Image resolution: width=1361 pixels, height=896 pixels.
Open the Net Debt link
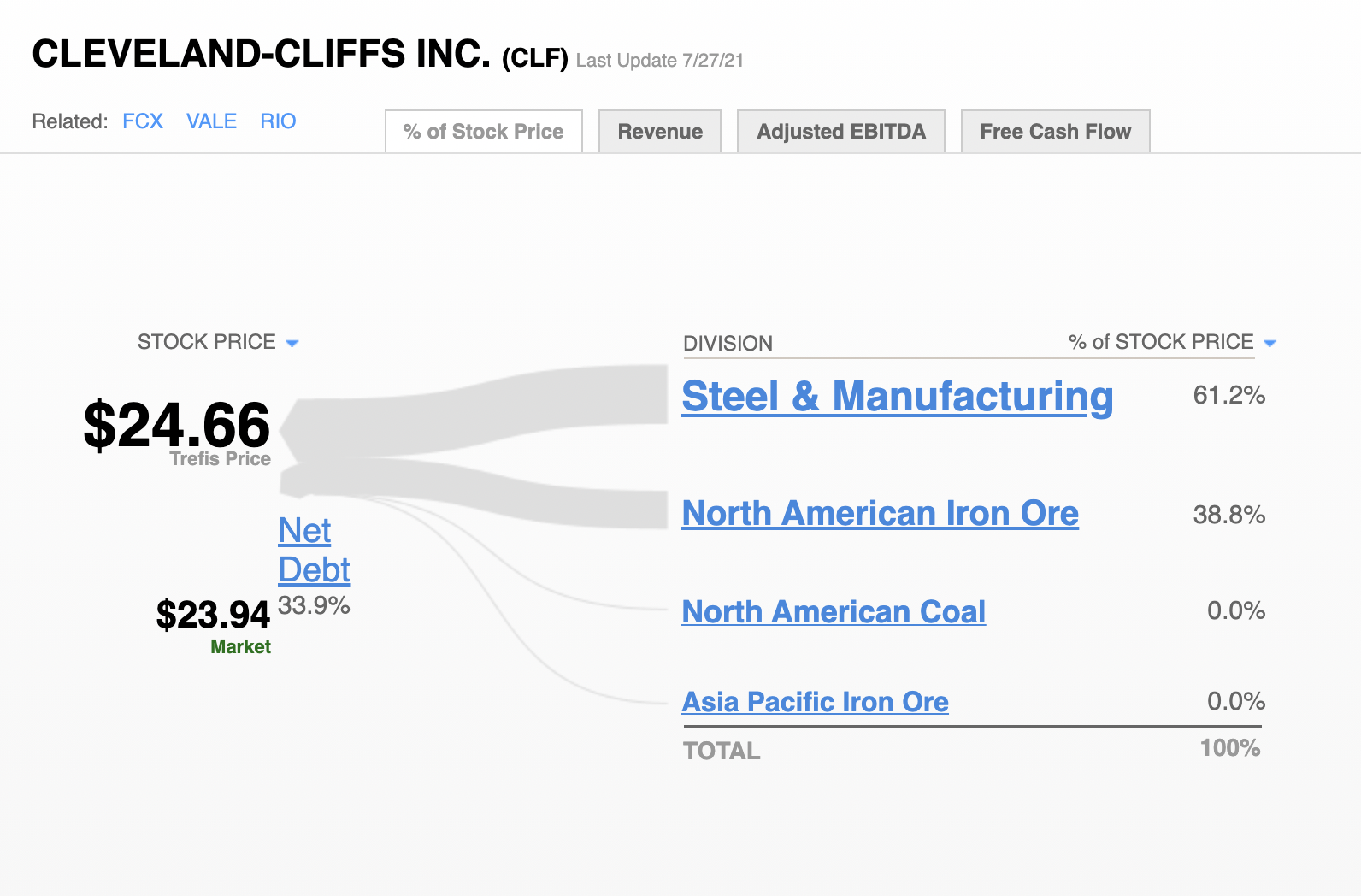click(314, 551)
